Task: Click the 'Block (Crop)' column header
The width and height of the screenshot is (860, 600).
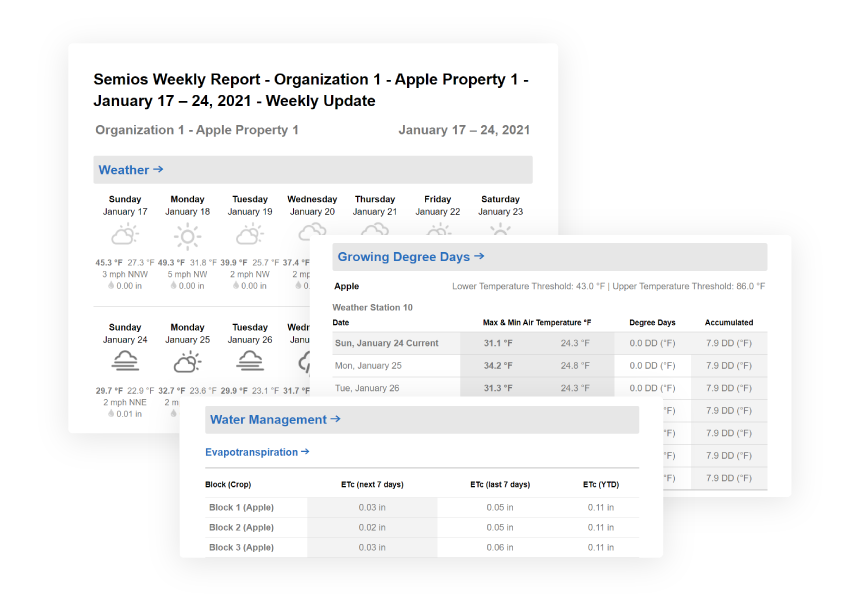Action: [x=228, y=485]
